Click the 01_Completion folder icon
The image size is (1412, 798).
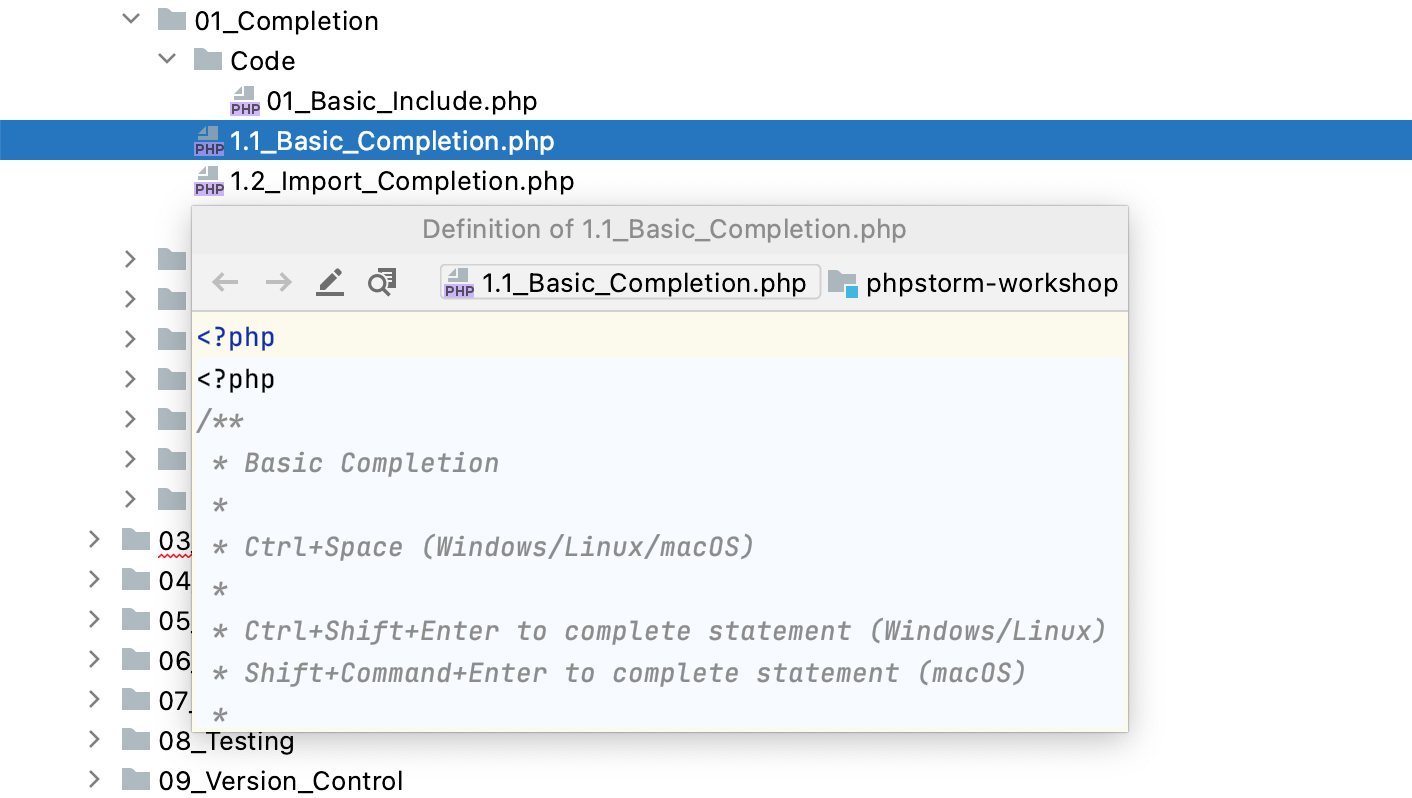(172, 20)
